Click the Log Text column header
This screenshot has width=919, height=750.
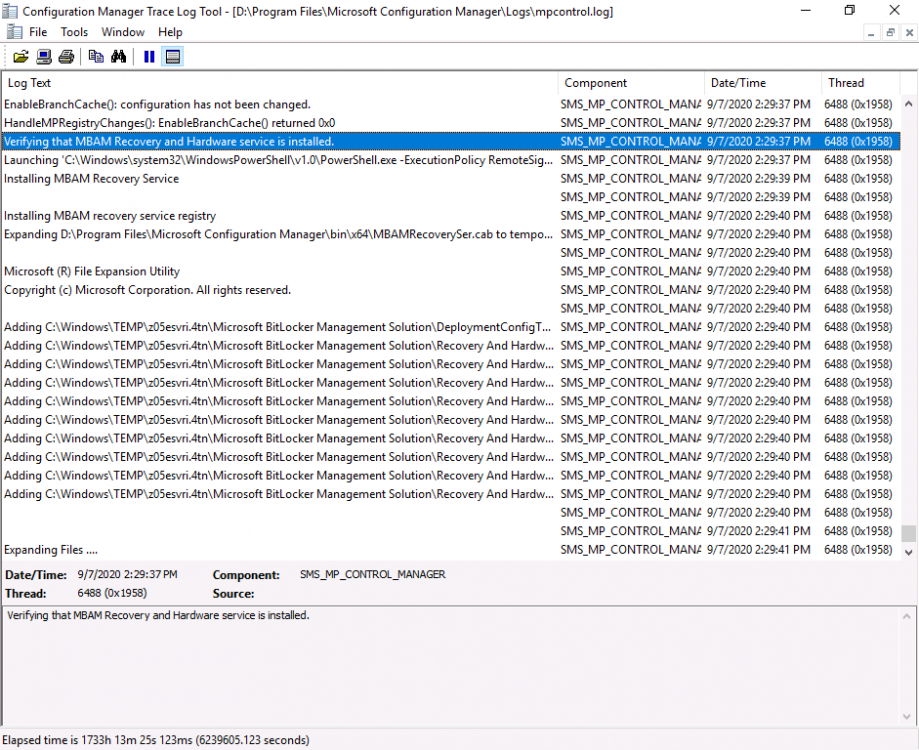280,83
